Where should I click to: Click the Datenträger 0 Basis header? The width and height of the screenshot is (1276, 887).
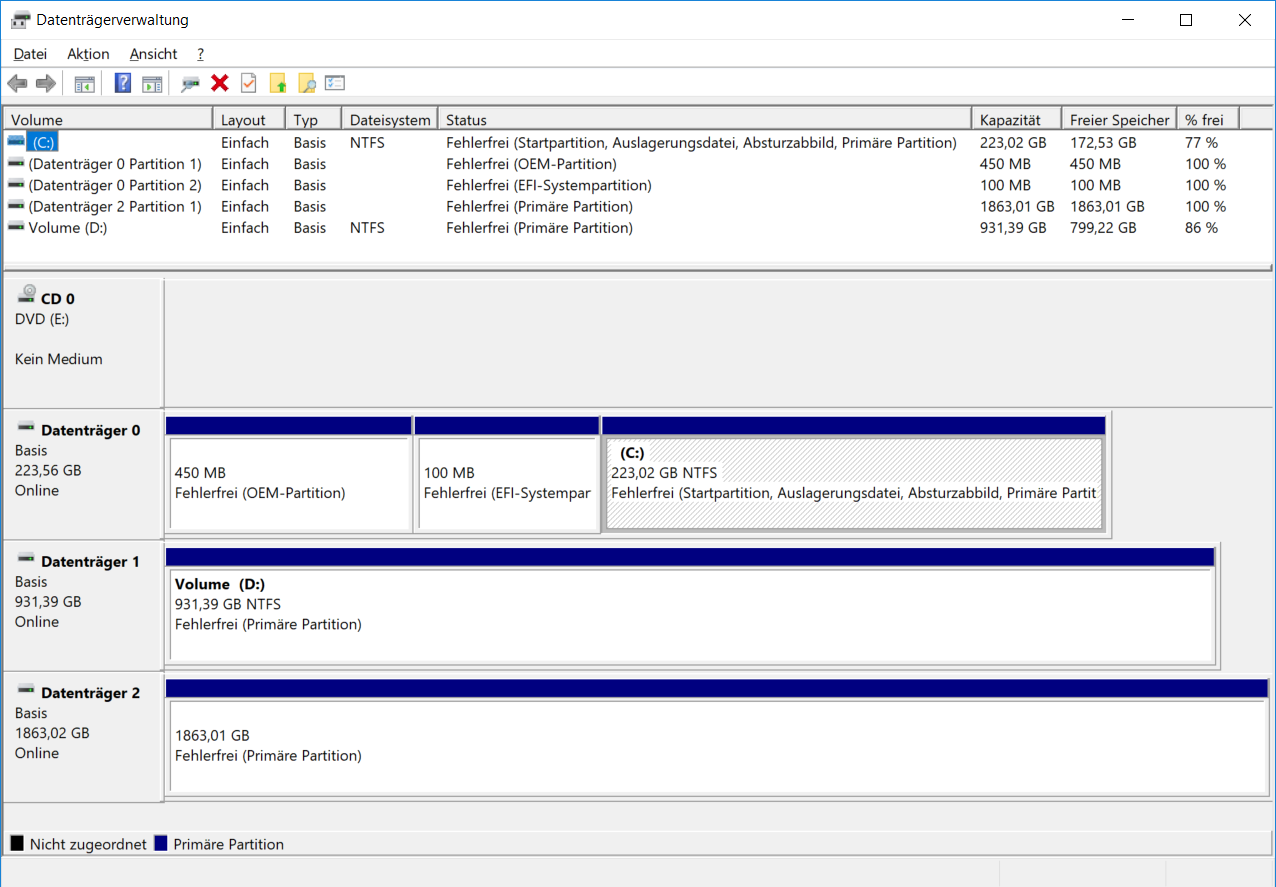coord(83,474)
